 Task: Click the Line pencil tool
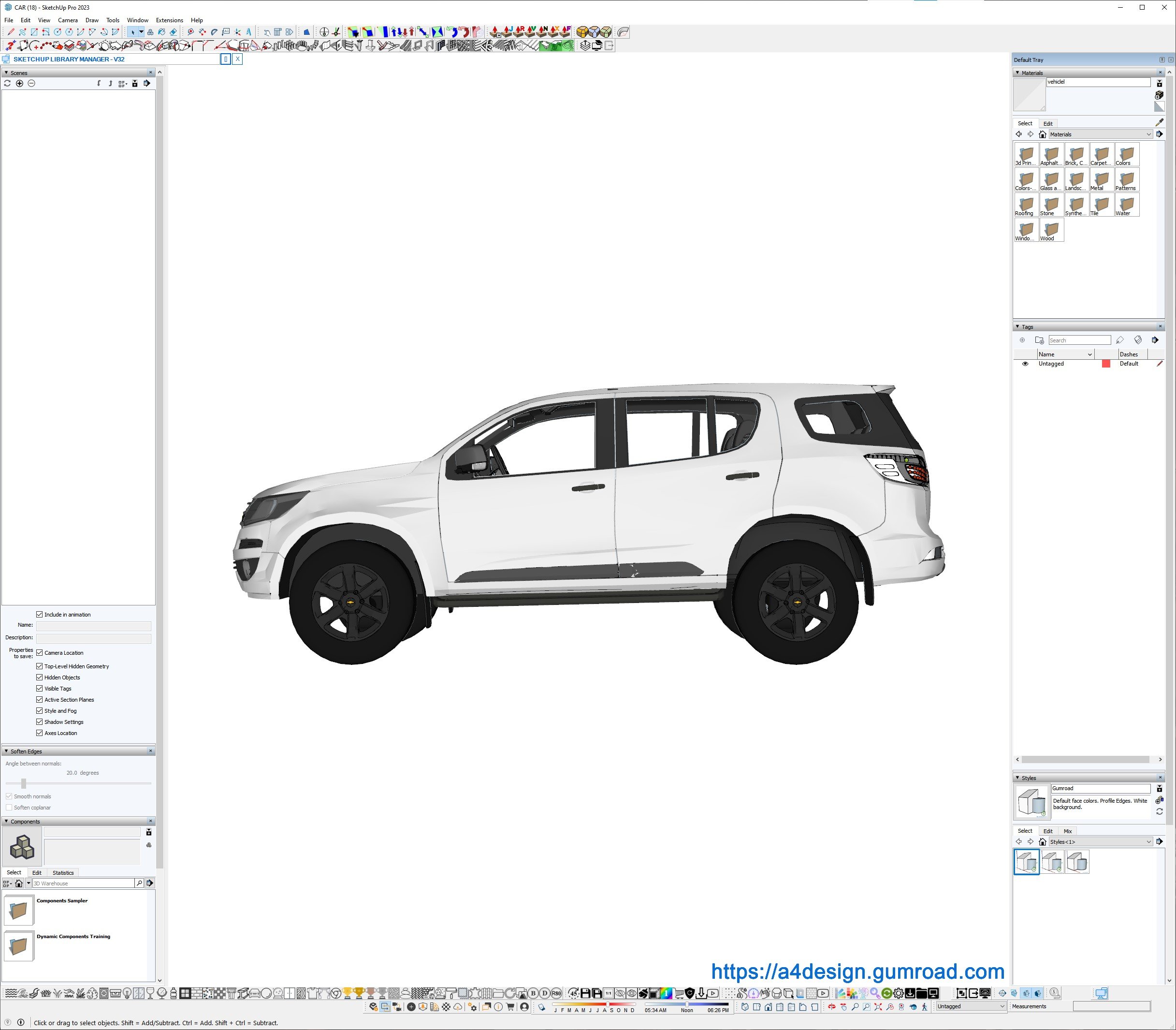click(x=10, y=32)
